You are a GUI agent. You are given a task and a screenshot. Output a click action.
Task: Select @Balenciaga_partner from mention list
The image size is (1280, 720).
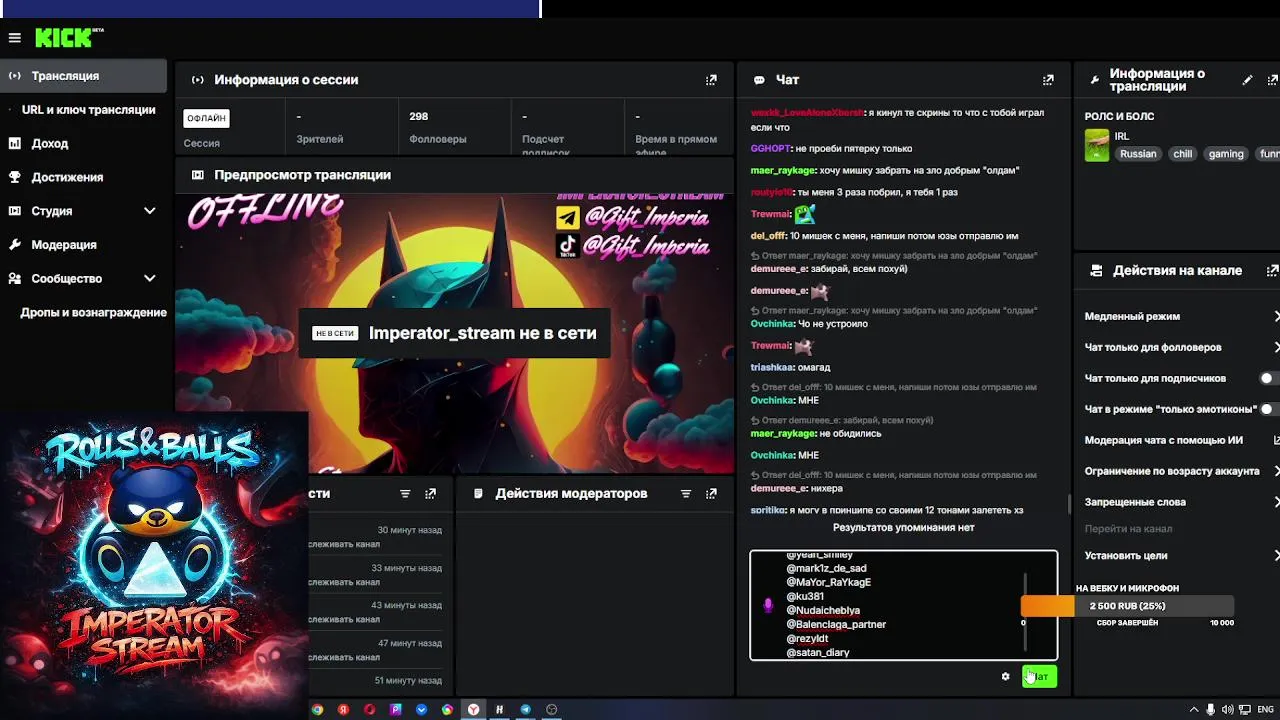tap(836, 625)
